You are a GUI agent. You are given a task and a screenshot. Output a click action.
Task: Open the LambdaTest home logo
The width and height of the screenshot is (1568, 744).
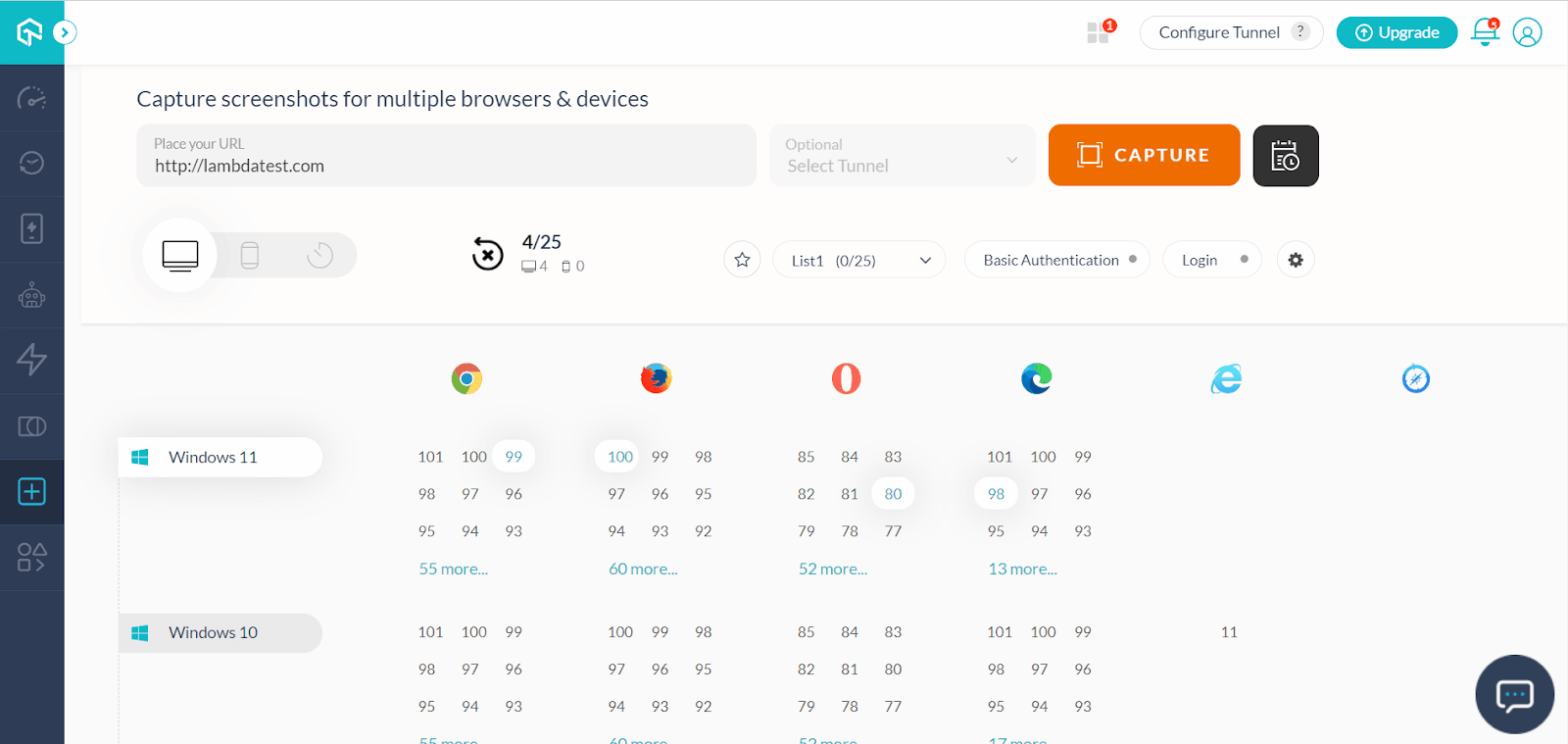(x=30, y=32)
